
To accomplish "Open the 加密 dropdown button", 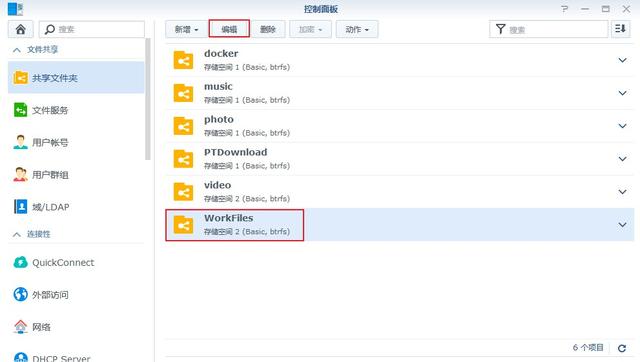I will [x=310, y=29].
